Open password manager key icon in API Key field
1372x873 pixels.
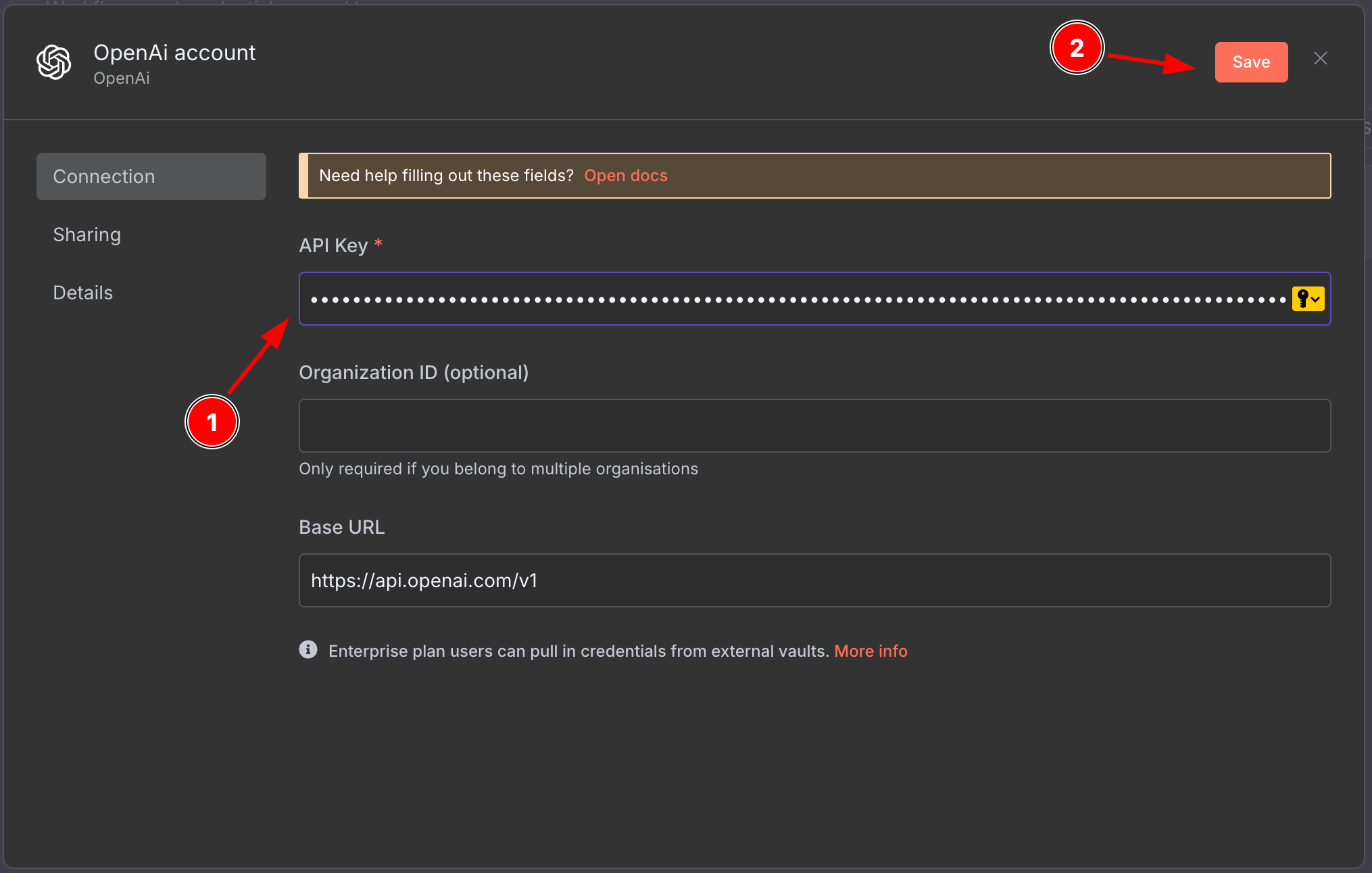click(x=1308, y=299)
